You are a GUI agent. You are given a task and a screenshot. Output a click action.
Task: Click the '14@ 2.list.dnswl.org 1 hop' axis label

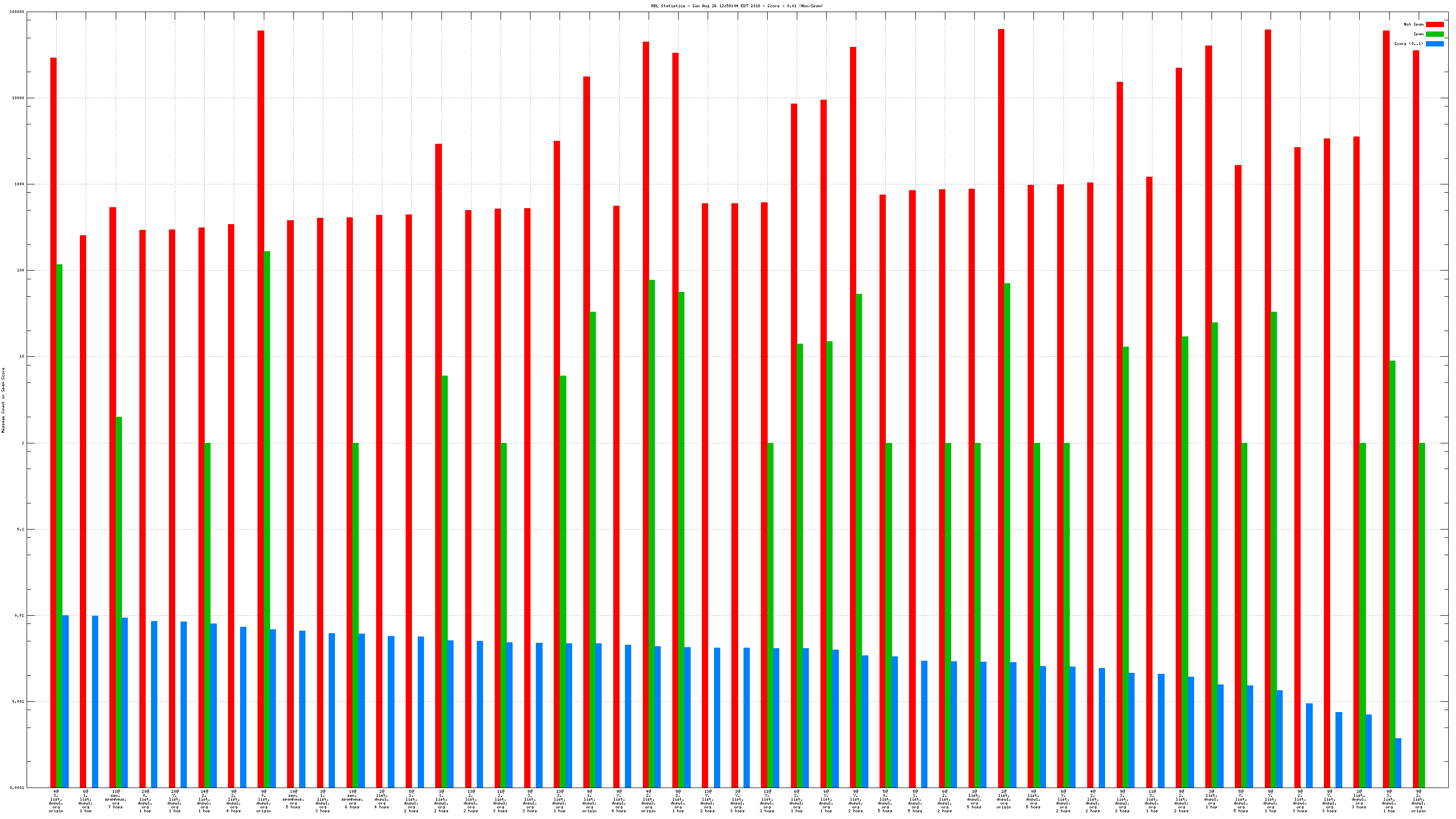click(204, 801)
